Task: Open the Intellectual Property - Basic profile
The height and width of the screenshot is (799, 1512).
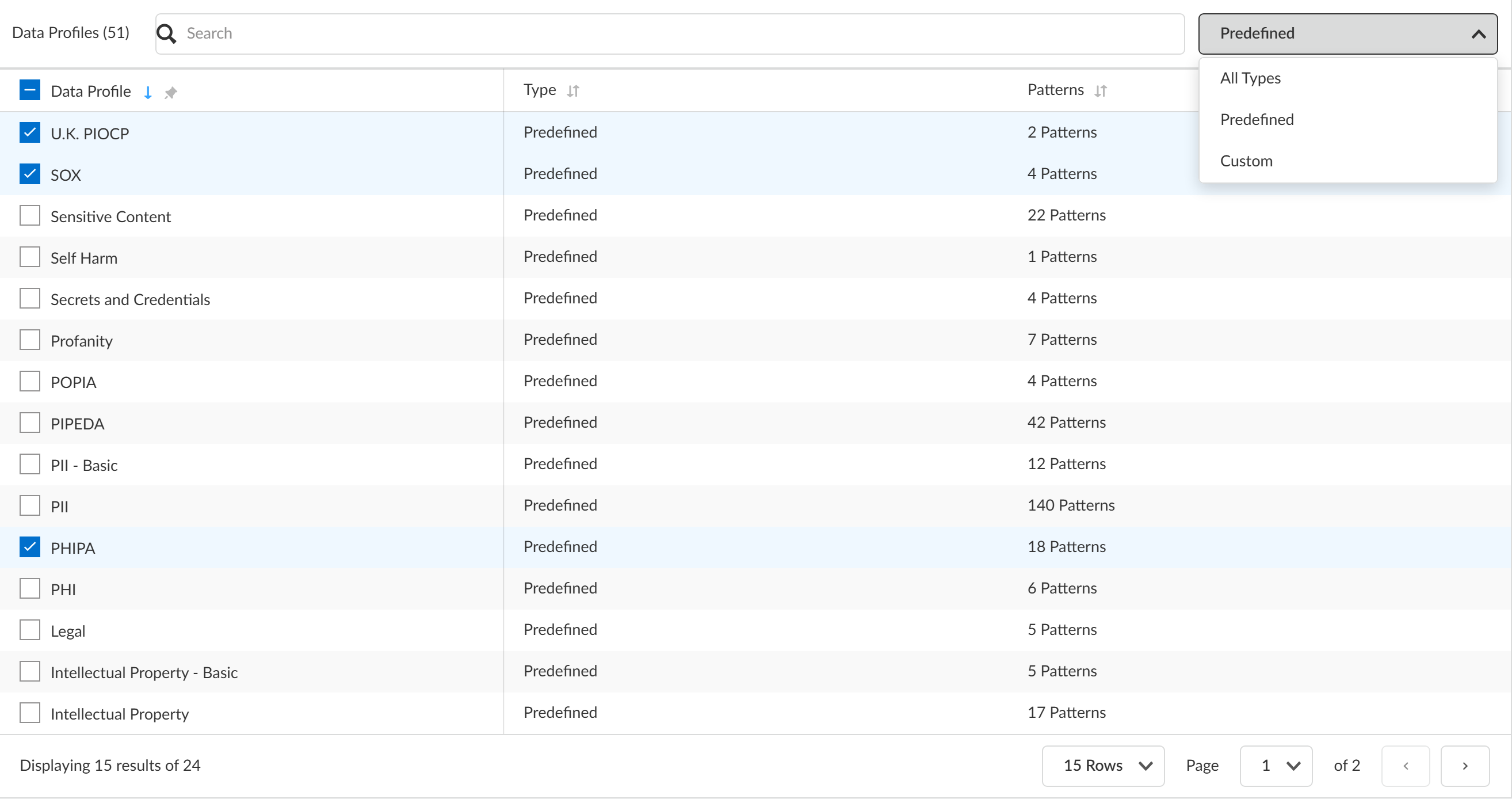Action: tap(144, 672)
